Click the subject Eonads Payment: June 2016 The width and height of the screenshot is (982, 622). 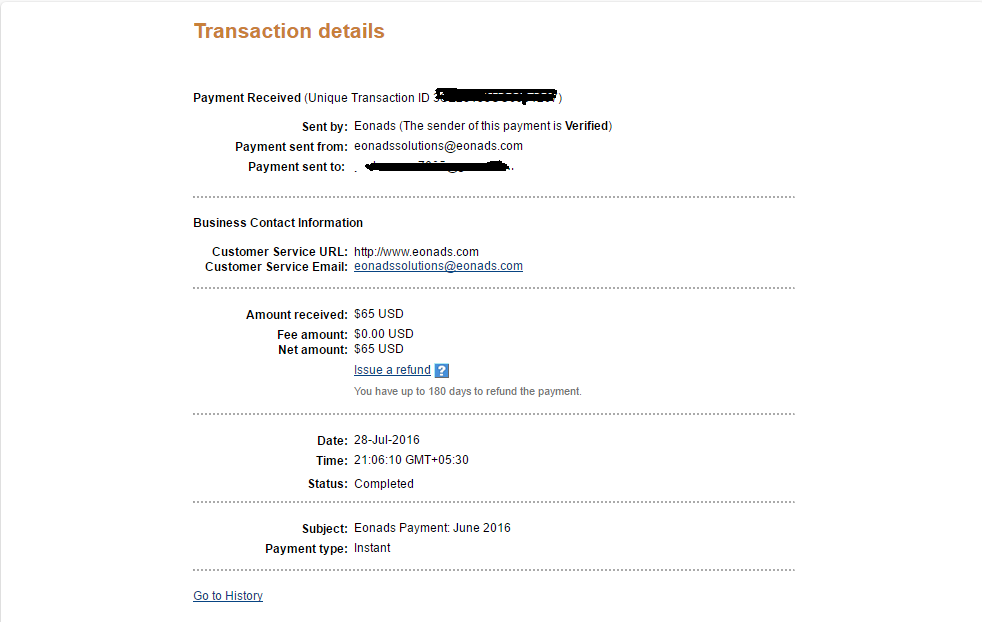click(x=432, y=528)
